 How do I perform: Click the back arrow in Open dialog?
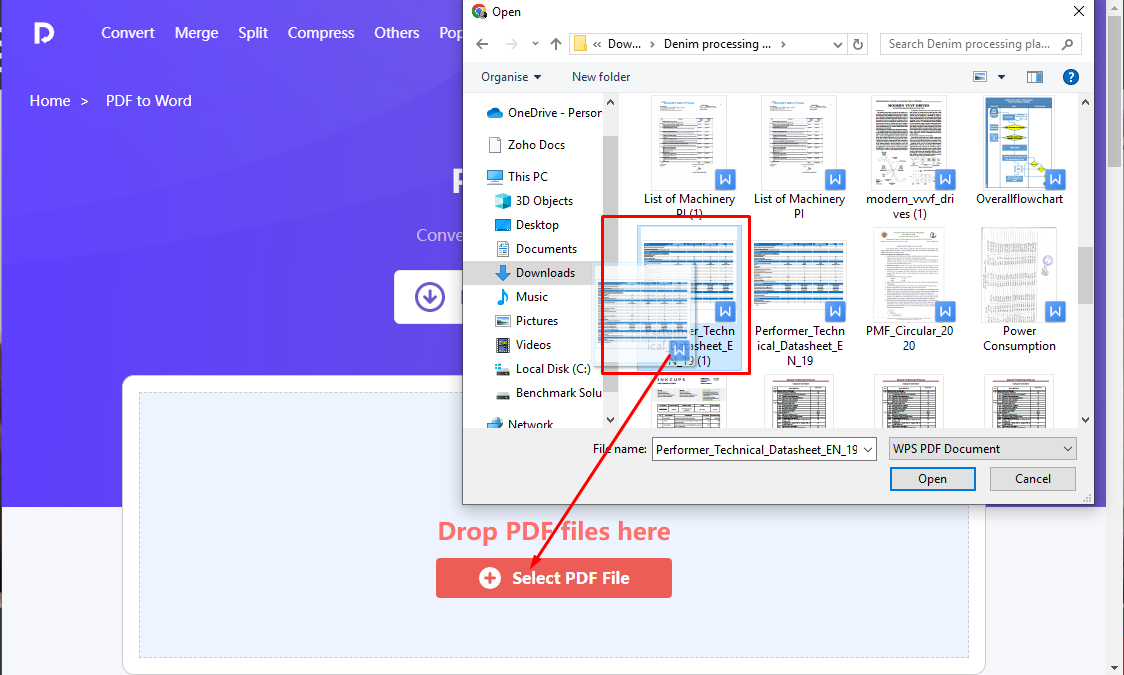(x=483, y=44)
